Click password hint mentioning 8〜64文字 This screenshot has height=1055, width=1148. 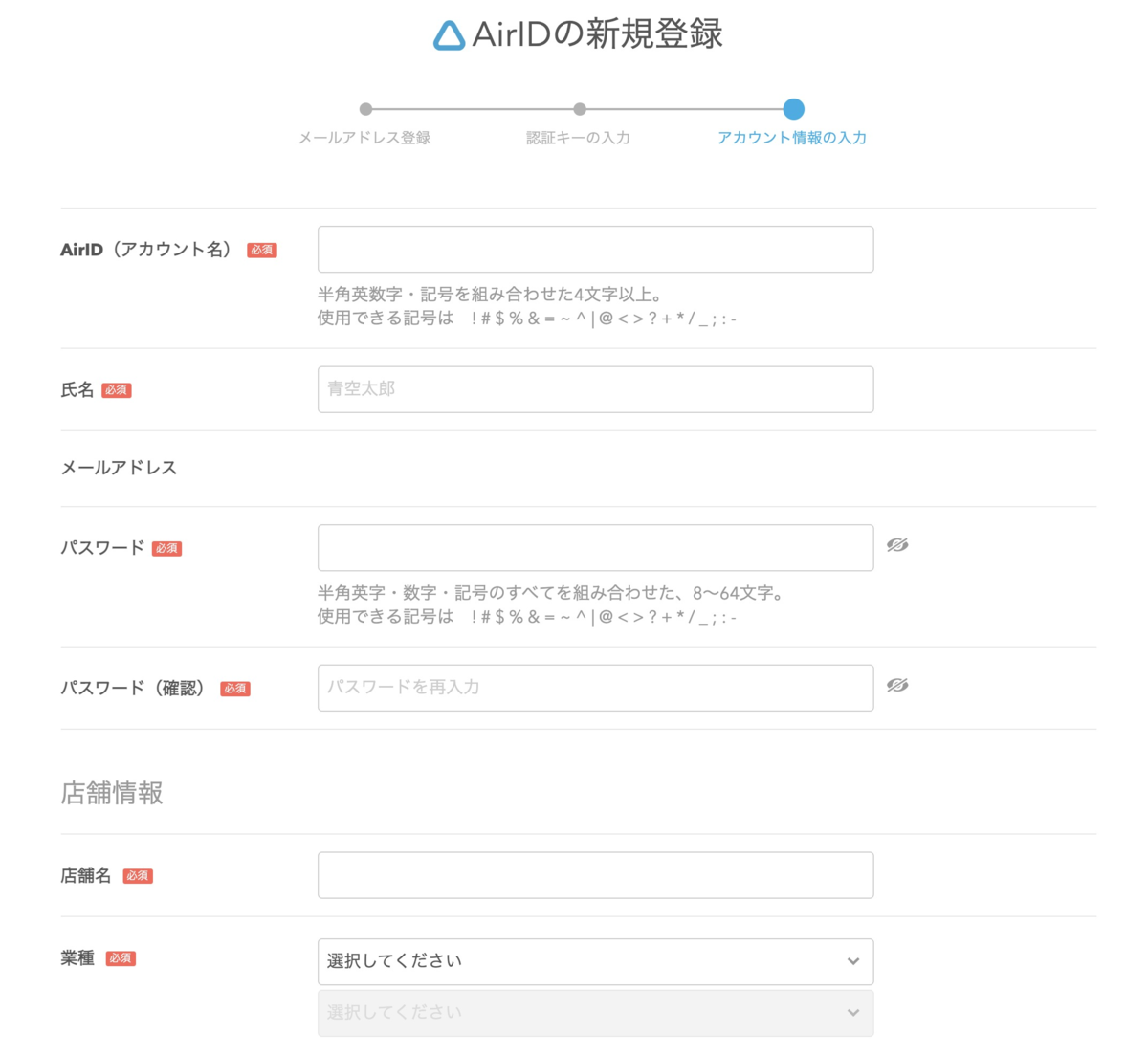554,593
